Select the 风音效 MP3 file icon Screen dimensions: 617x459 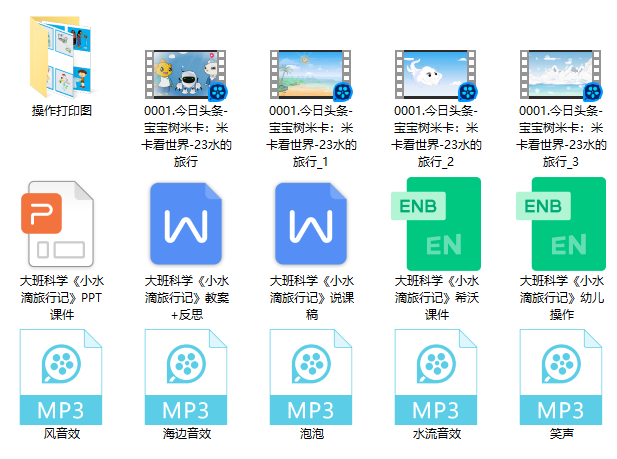61,377
